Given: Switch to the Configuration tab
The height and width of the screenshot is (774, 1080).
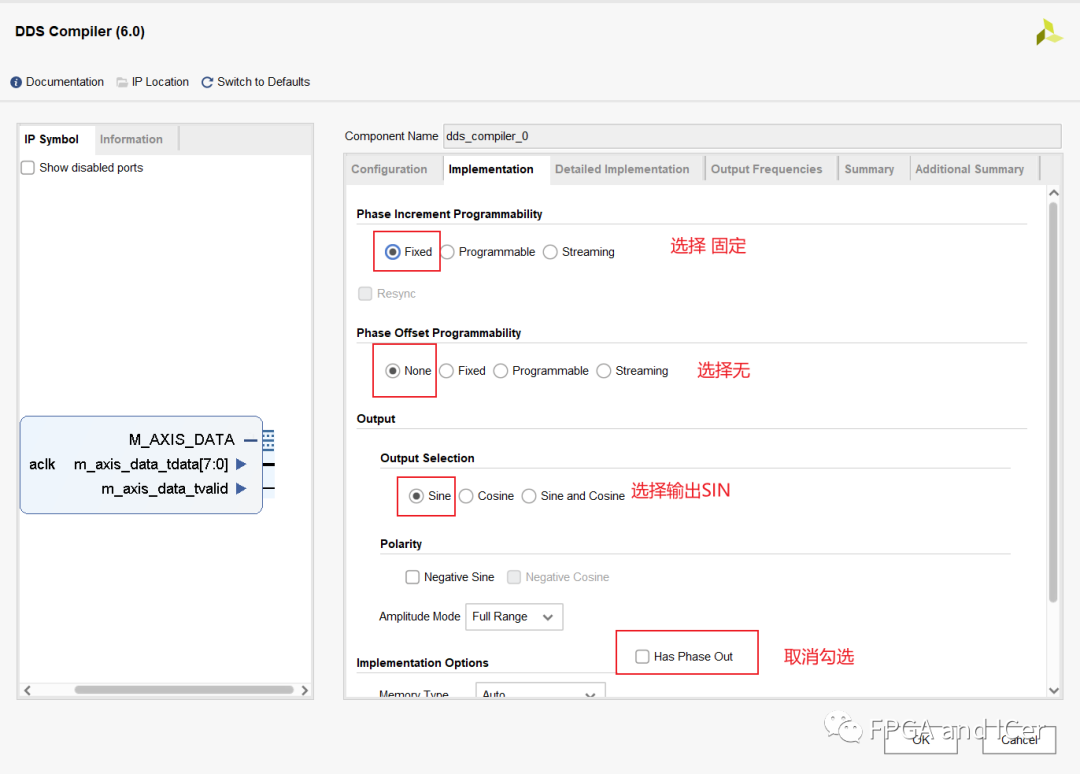Looking at the screenshot, I should [389, 169].
